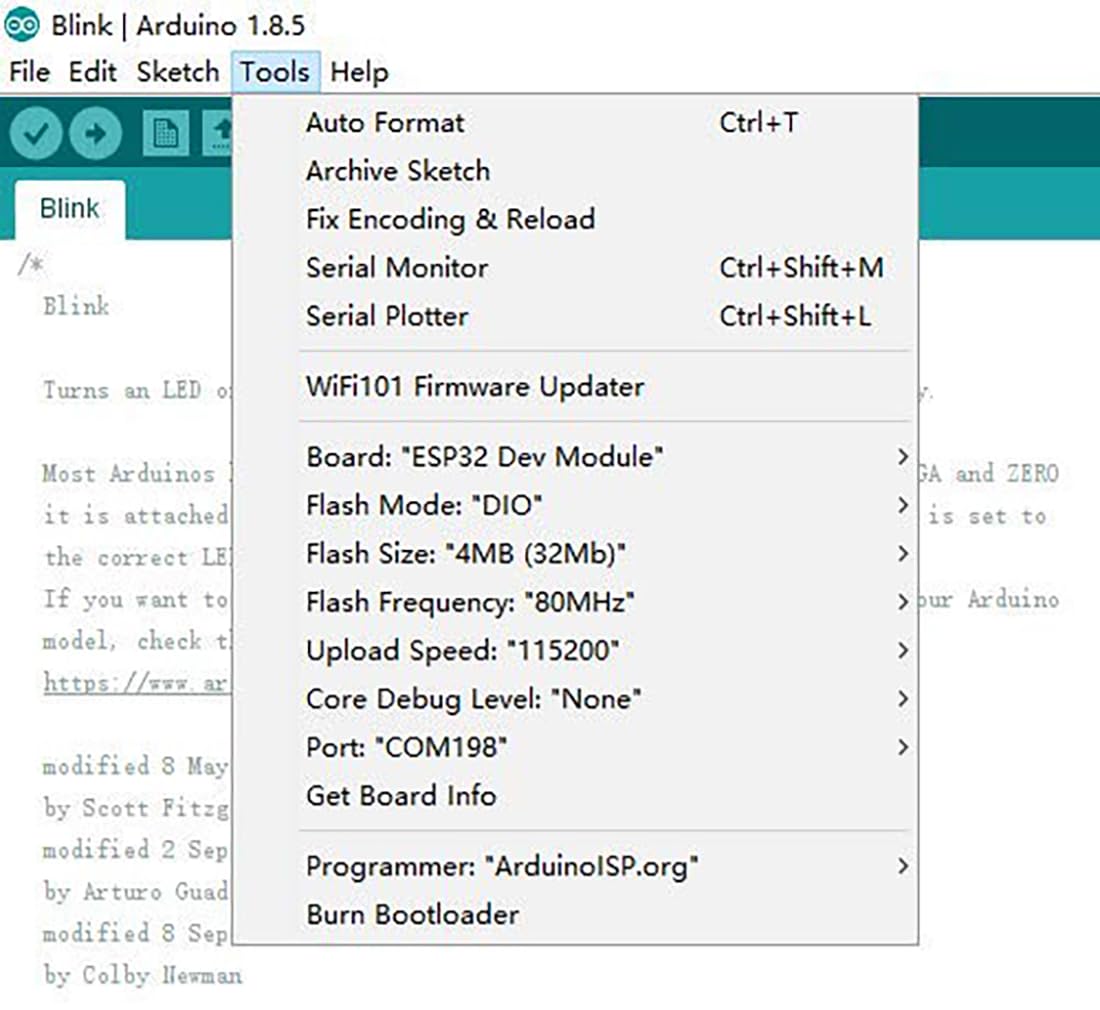Click the New sketch document icon
Image resolution: width=1100 pixels, height=1010 pixels.
pos(165,133)
